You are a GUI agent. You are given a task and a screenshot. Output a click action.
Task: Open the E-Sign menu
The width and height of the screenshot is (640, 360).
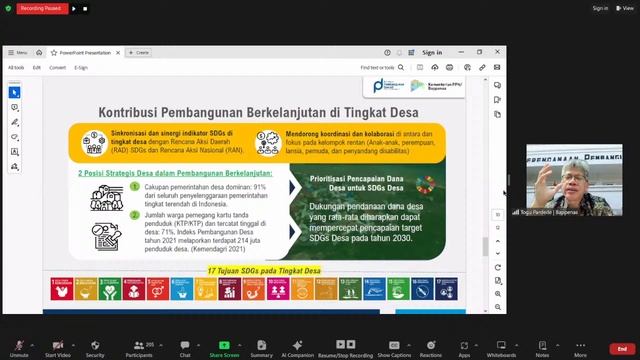pyautogui.click(x=81, y=68)
